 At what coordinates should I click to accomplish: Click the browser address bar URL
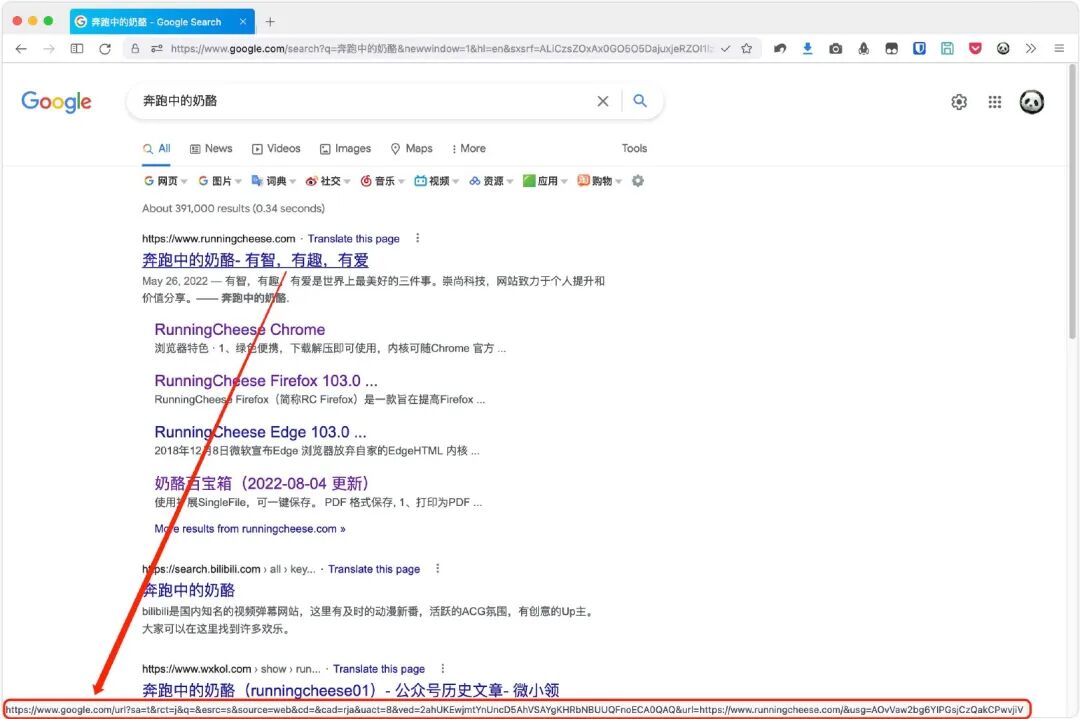tap(441, 49)
